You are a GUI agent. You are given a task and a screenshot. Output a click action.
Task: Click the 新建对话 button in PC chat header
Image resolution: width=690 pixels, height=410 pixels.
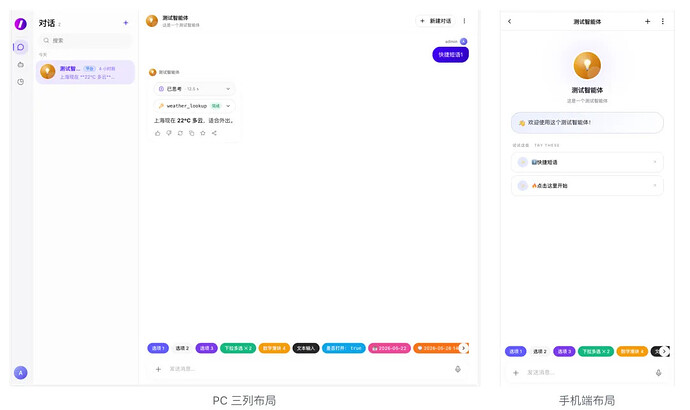point(435,21)
